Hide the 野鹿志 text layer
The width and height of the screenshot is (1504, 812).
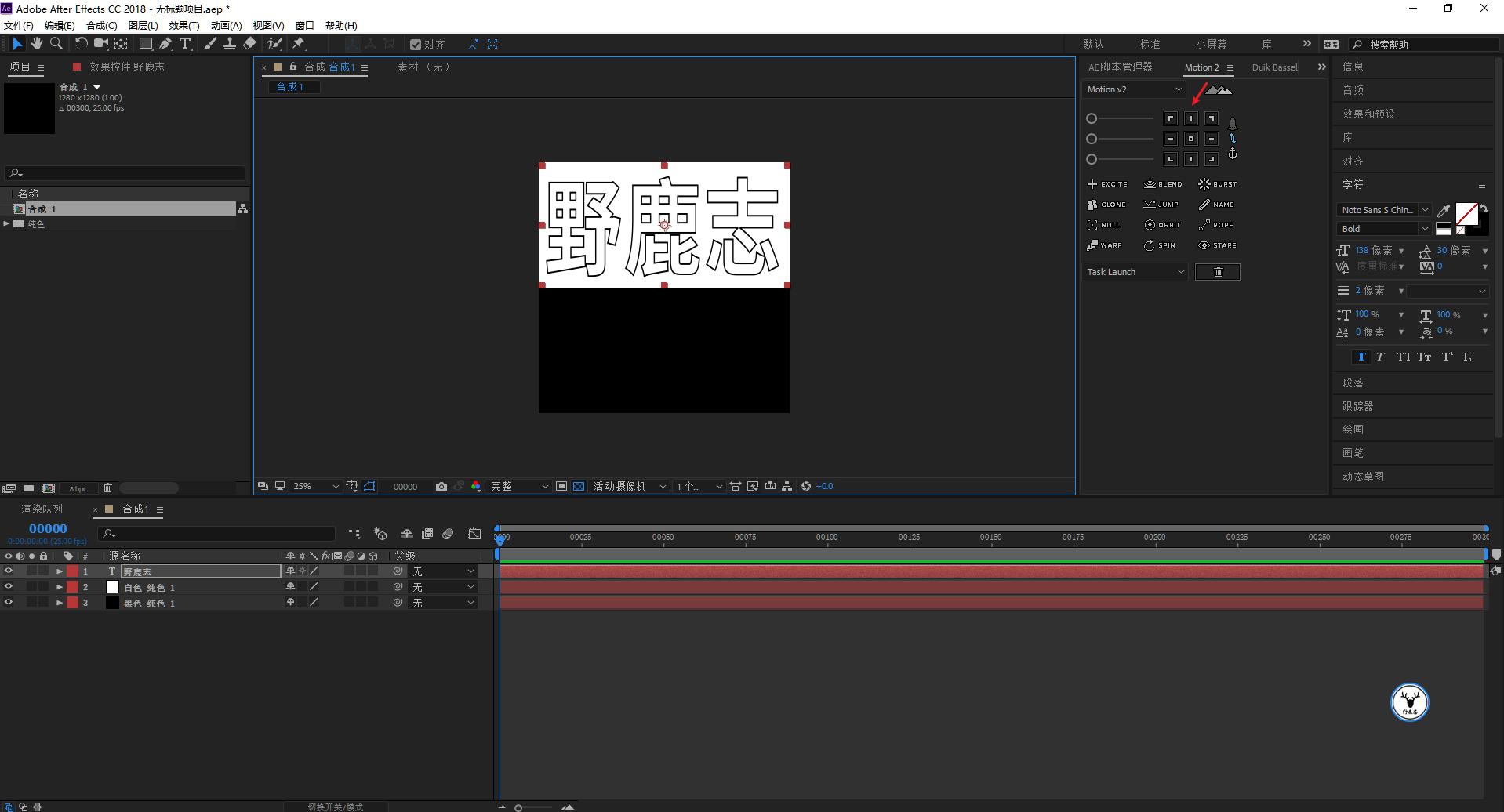tap(8, 571)
